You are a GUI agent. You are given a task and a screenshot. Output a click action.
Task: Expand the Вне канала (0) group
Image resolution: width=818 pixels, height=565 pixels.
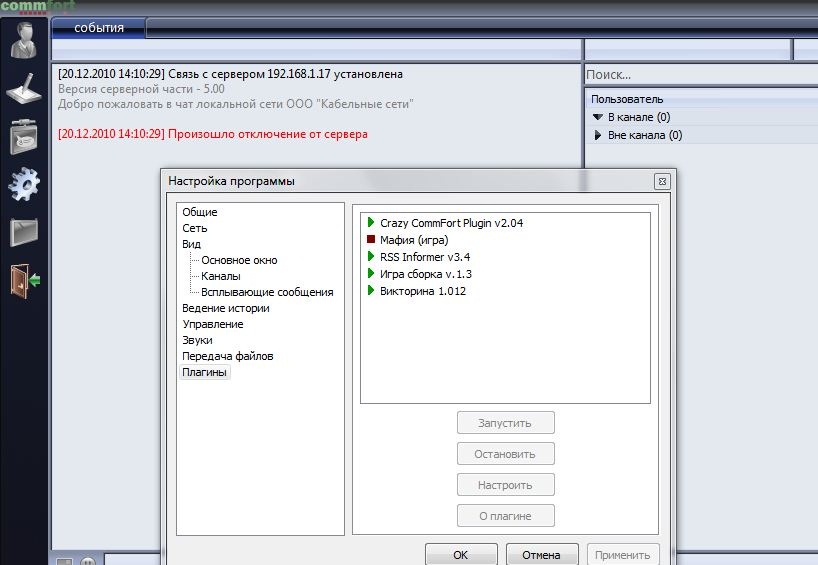pyautogui.click(x=598, y=135)
